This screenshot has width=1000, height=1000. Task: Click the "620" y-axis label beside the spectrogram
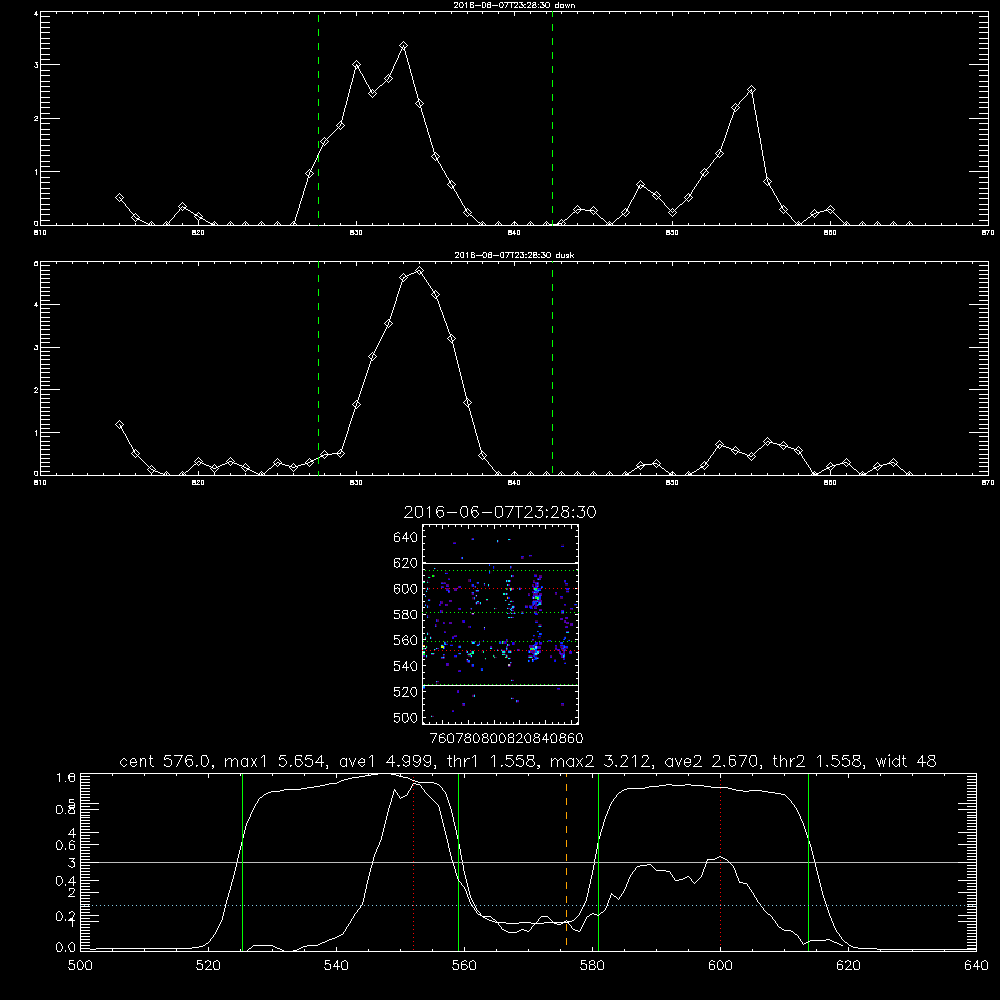click(406, 563)
